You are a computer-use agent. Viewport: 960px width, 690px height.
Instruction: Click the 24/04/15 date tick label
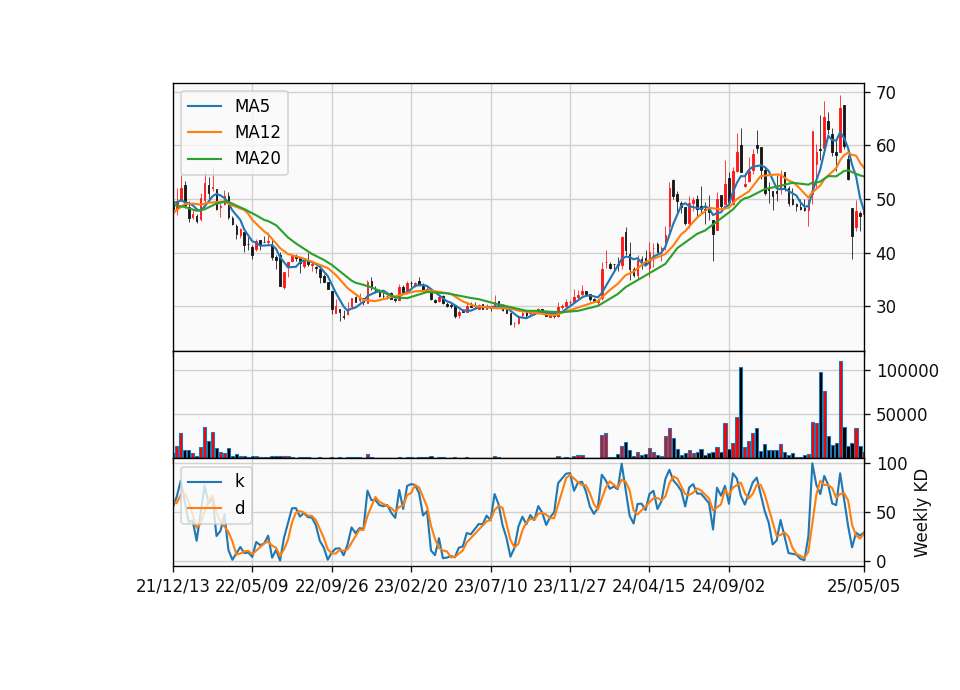coord(649,586)
